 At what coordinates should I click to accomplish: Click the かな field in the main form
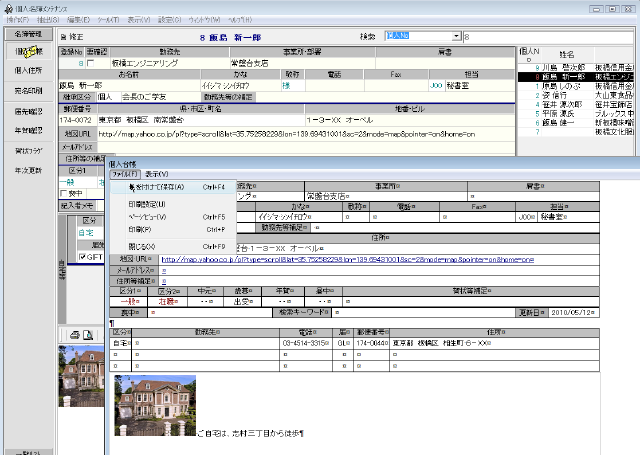click(240, 86)
